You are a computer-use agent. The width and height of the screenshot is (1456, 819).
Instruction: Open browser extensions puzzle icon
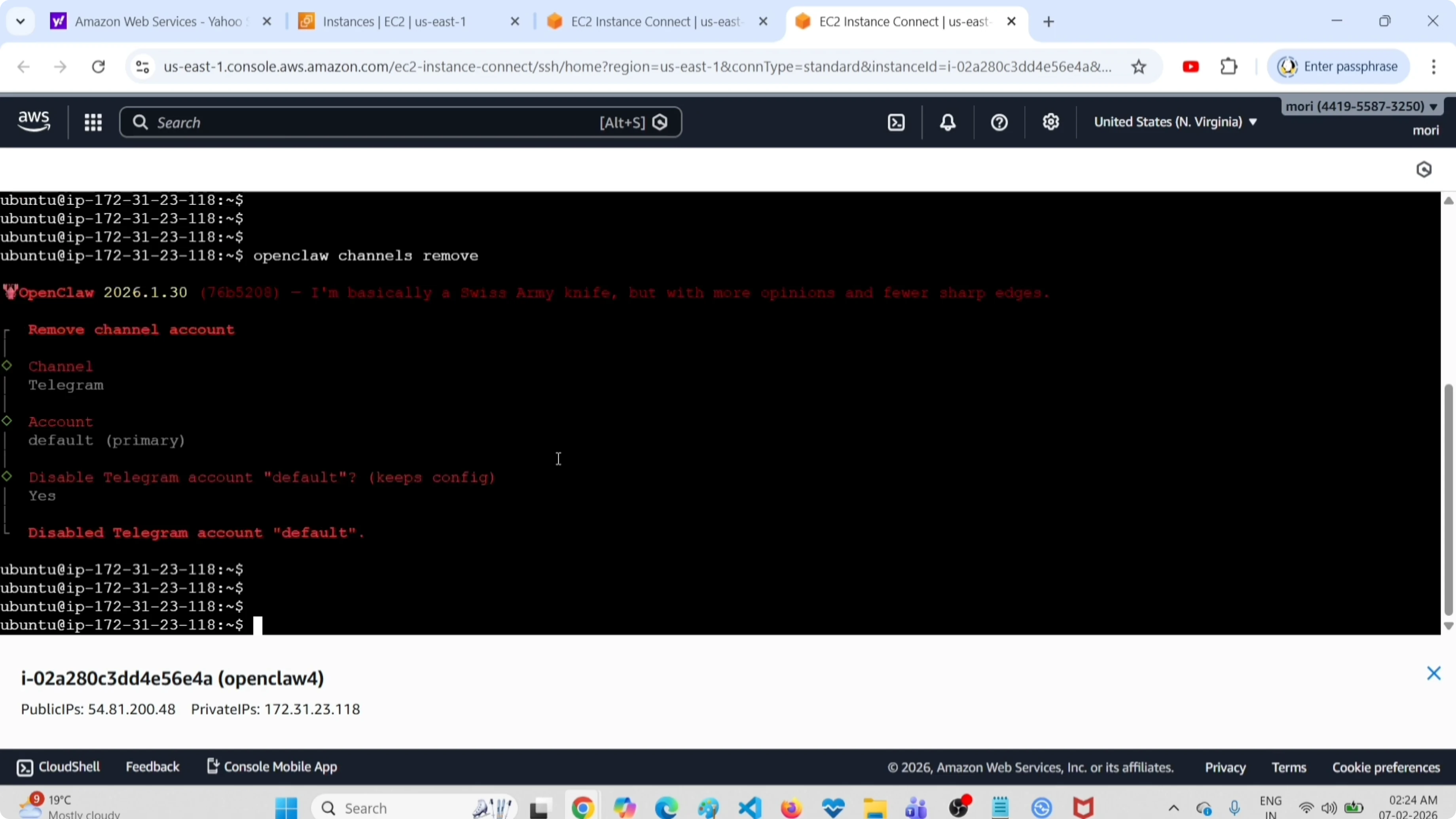tap(1229, 67)
